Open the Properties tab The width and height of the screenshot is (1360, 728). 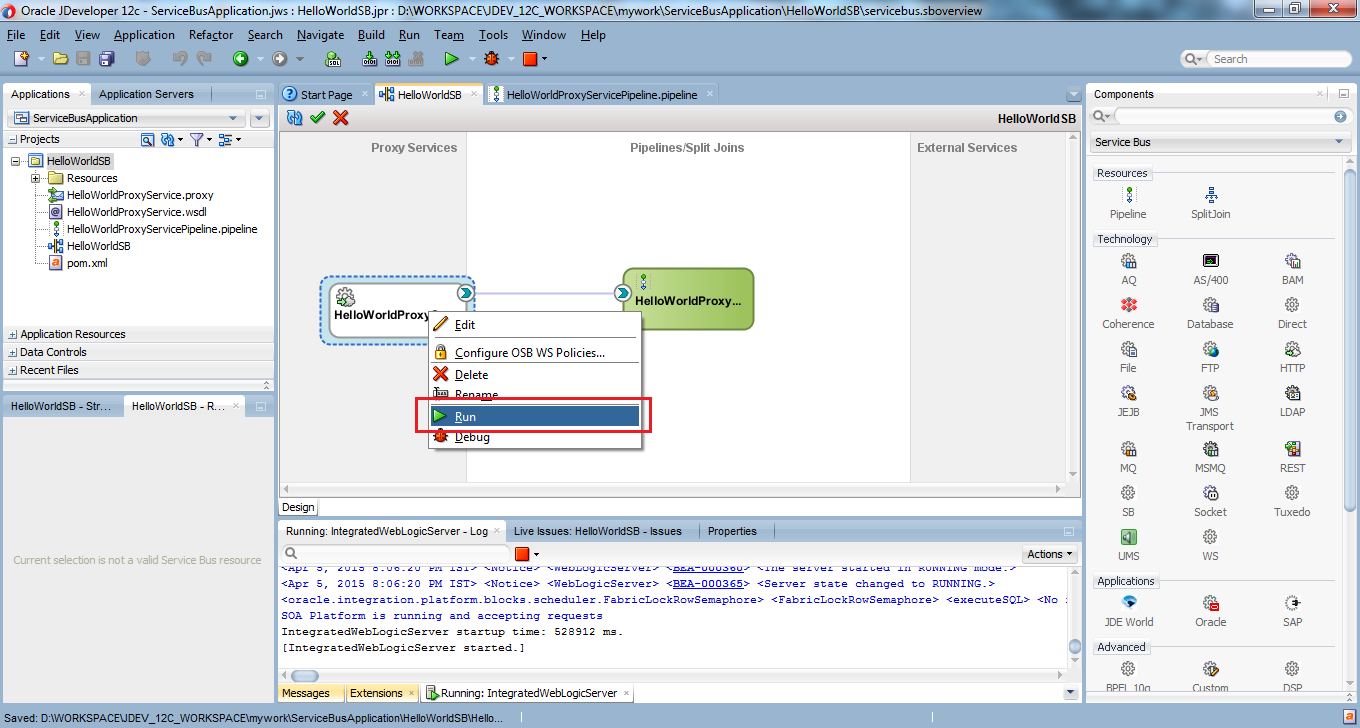tap(732, 531)
